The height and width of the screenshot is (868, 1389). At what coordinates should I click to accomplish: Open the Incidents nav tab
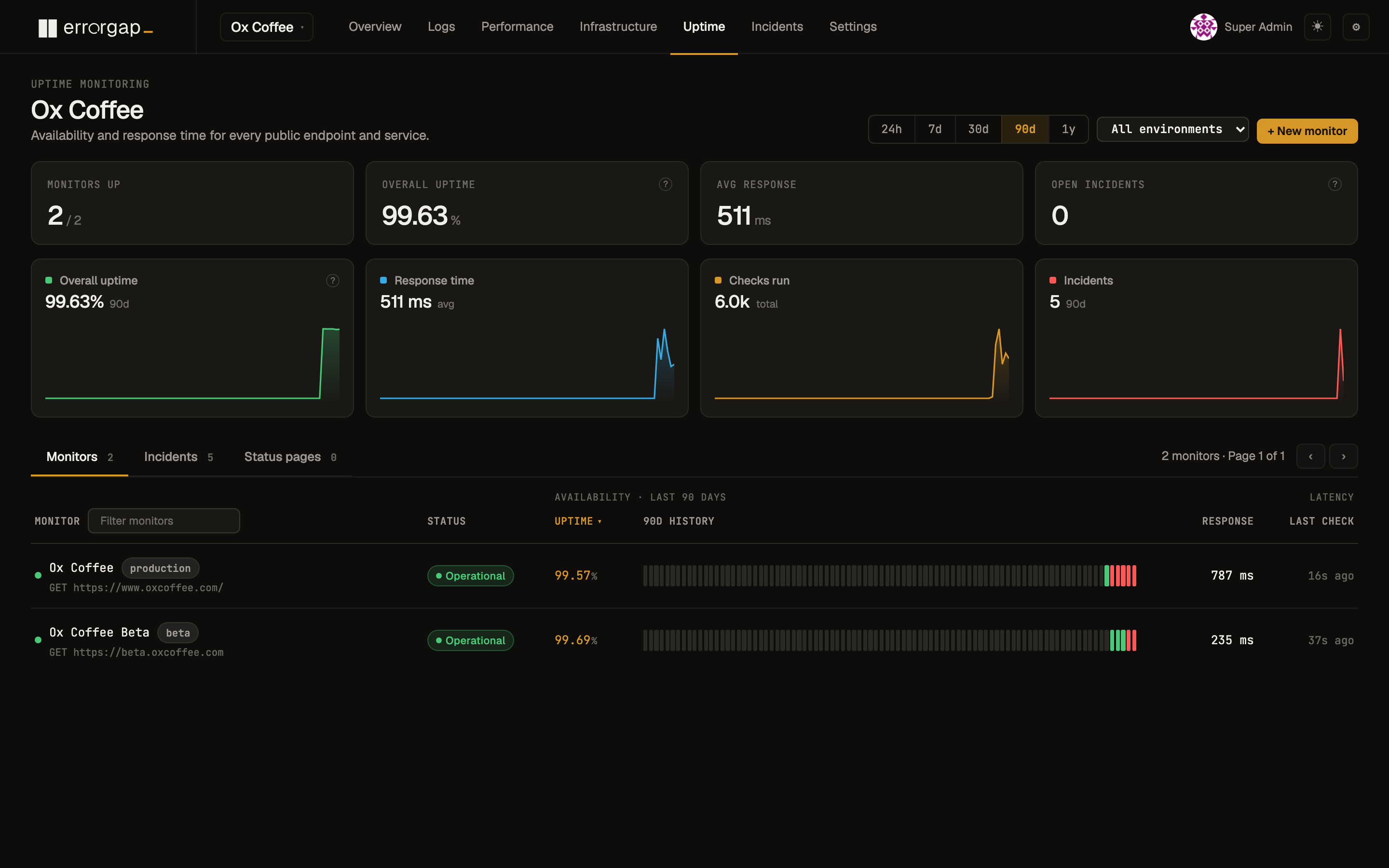776,27
